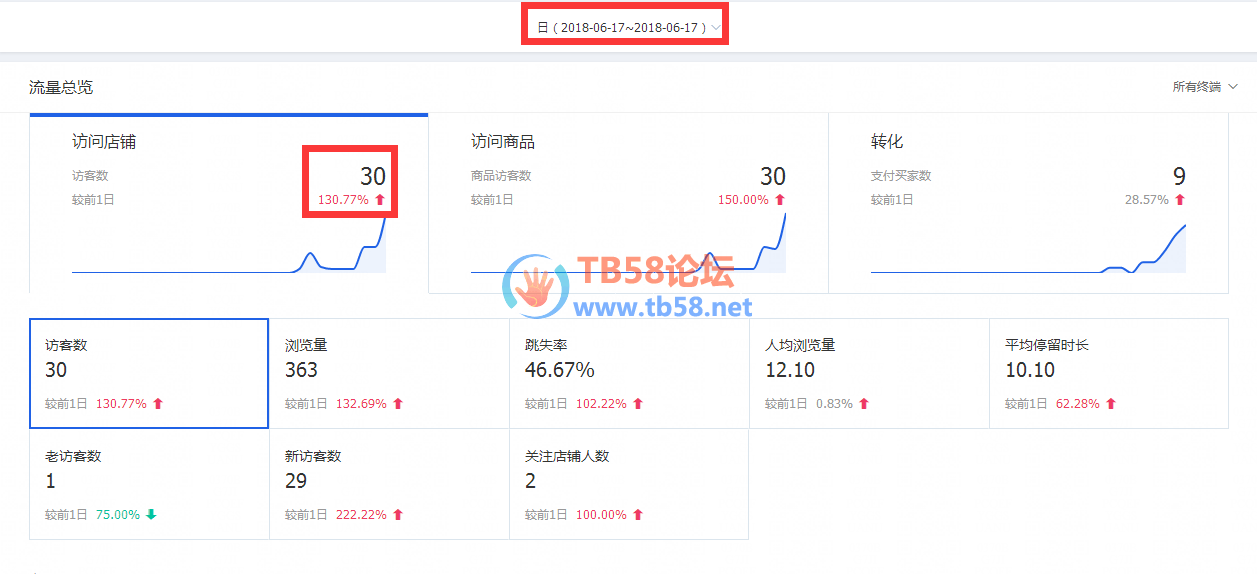Choose the 平均停留时长 metric card
Image resolution: width=1257 pixels, height=574 pixels.
(1109, 373)
